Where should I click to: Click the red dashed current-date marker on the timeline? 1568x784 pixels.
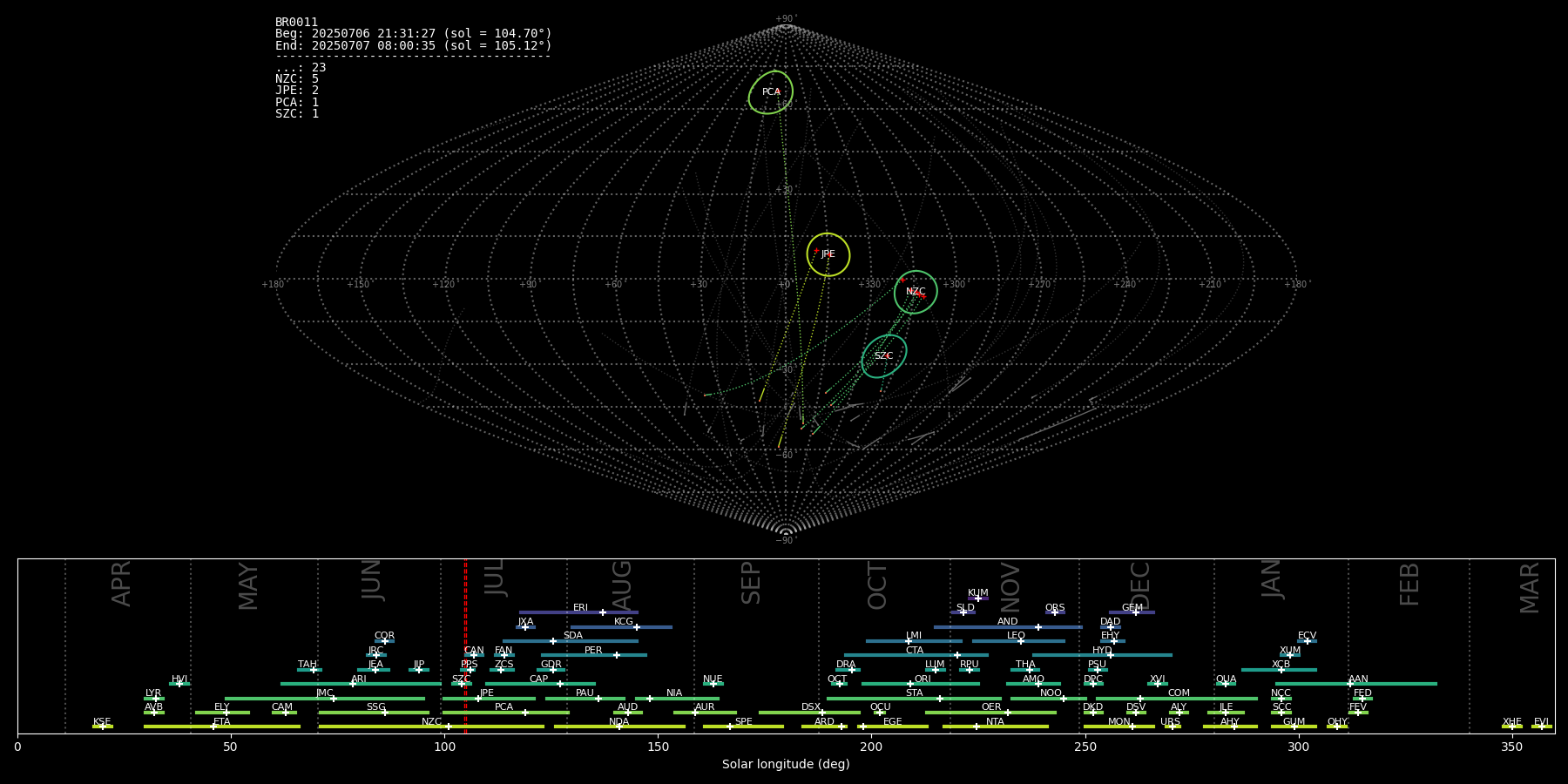click(465, 645)
